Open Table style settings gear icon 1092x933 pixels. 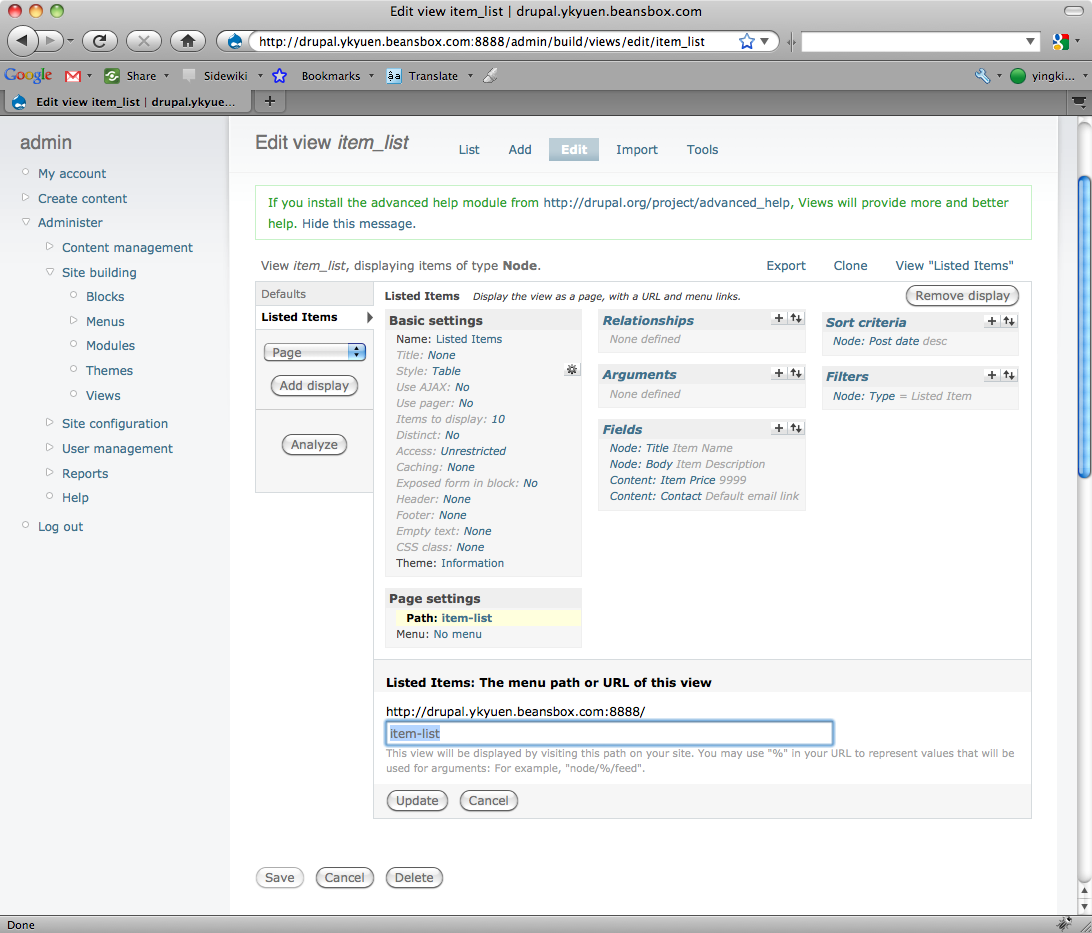tap(571, 370)
